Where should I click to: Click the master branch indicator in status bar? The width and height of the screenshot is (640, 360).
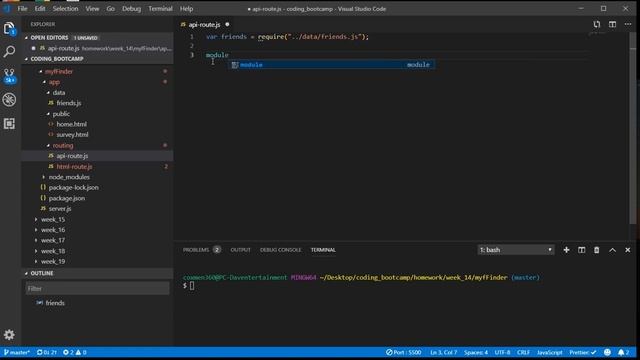(x=17, y=352)
